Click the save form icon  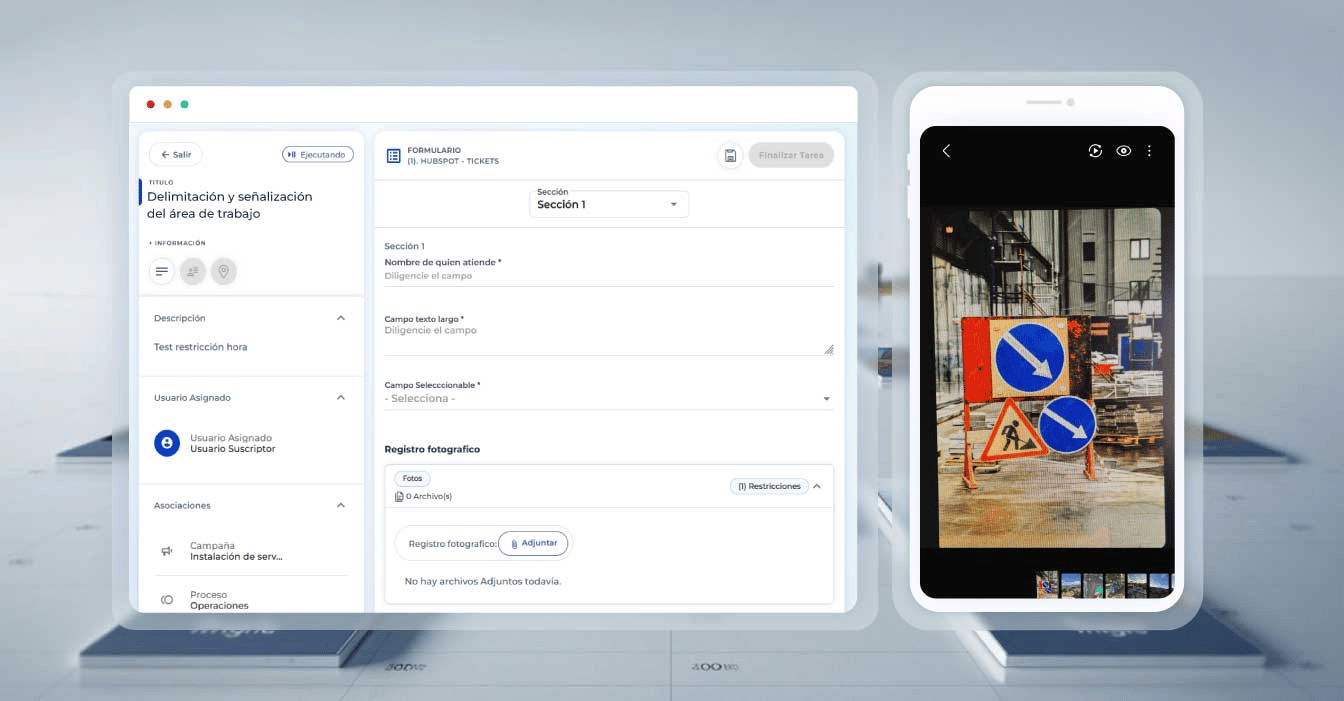coord(730,155)
